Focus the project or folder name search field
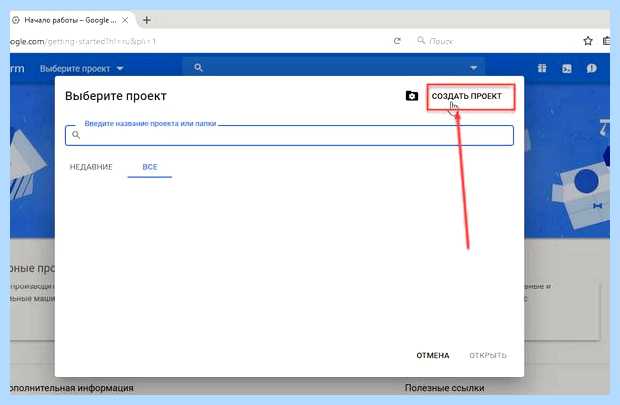Screen dimensions: 620x405 289,135
